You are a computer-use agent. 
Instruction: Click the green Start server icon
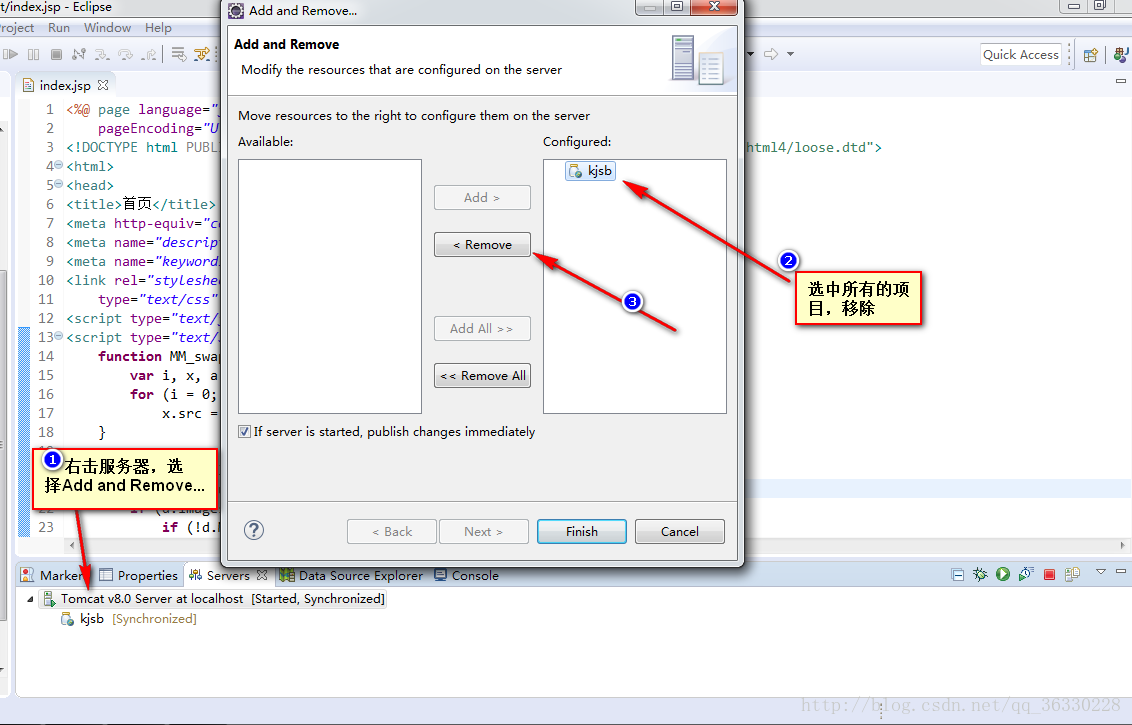[x=1003, y=575]
